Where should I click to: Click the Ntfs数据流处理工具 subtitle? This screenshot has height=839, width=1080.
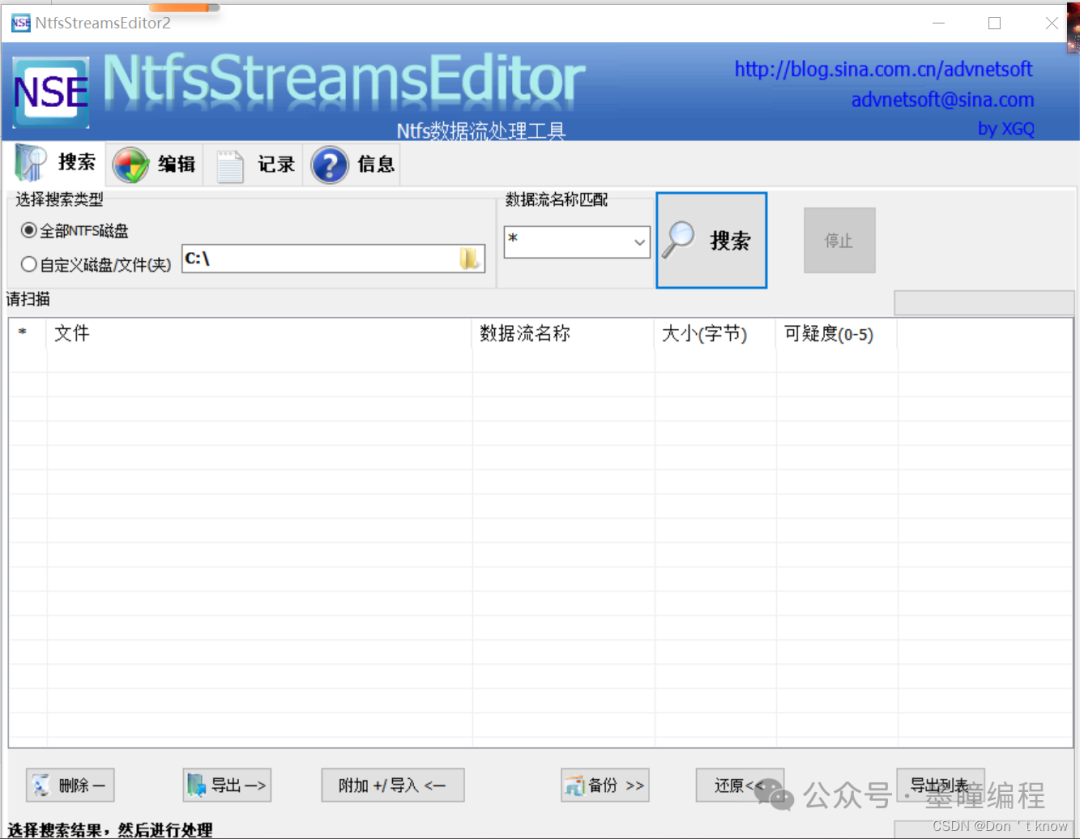tap(481, 131)
